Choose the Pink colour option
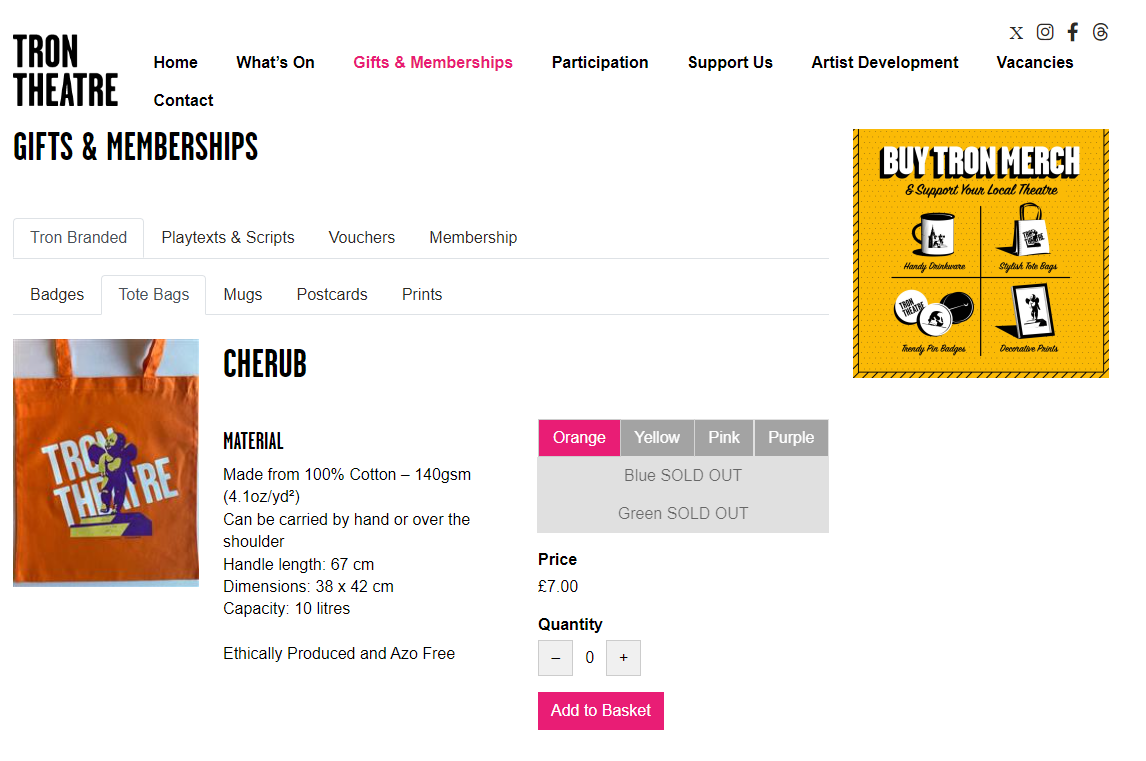This screenshot has width=1146, height=761. 724,437
